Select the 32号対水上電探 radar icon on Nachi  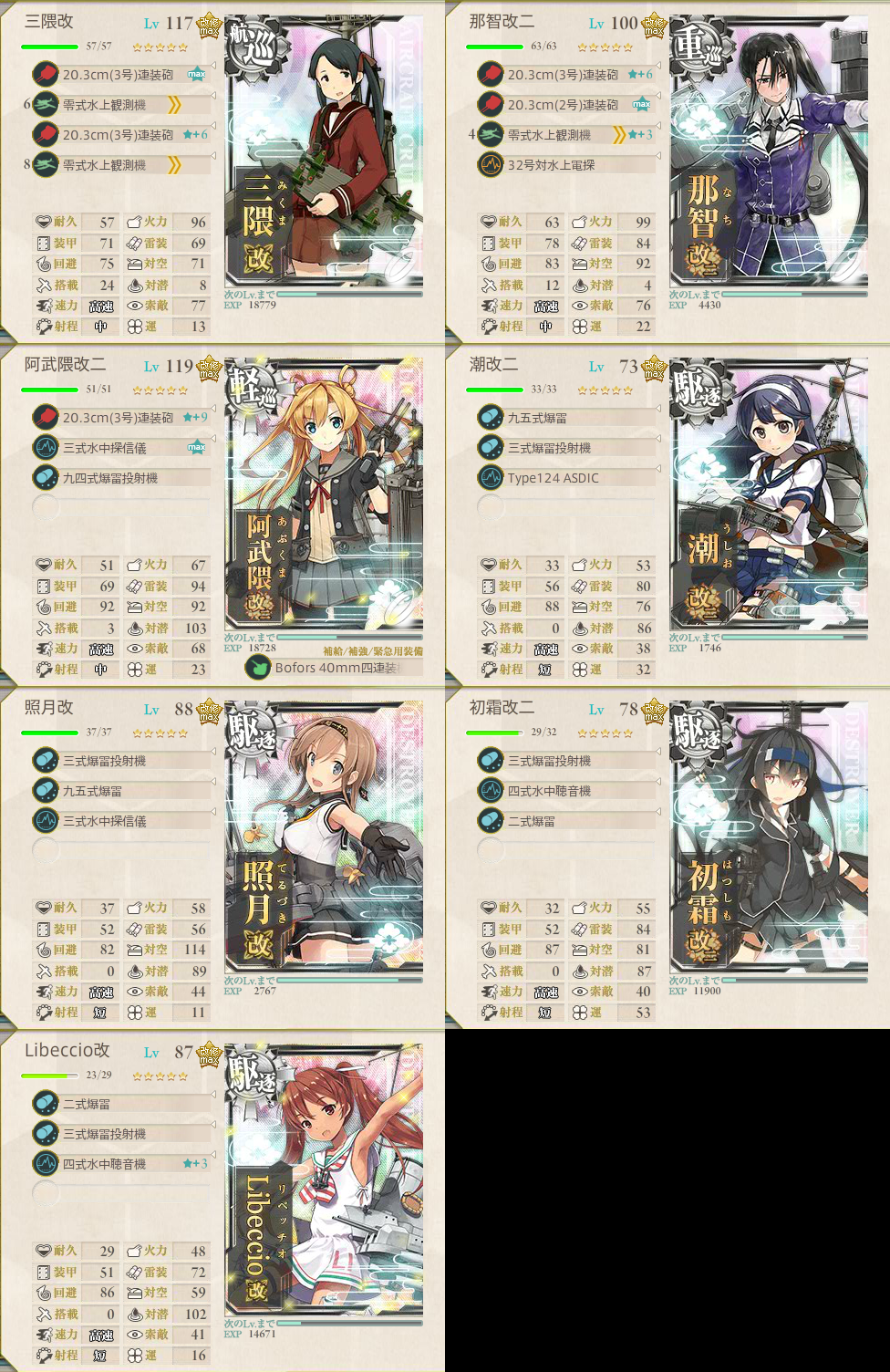point(491,165)
